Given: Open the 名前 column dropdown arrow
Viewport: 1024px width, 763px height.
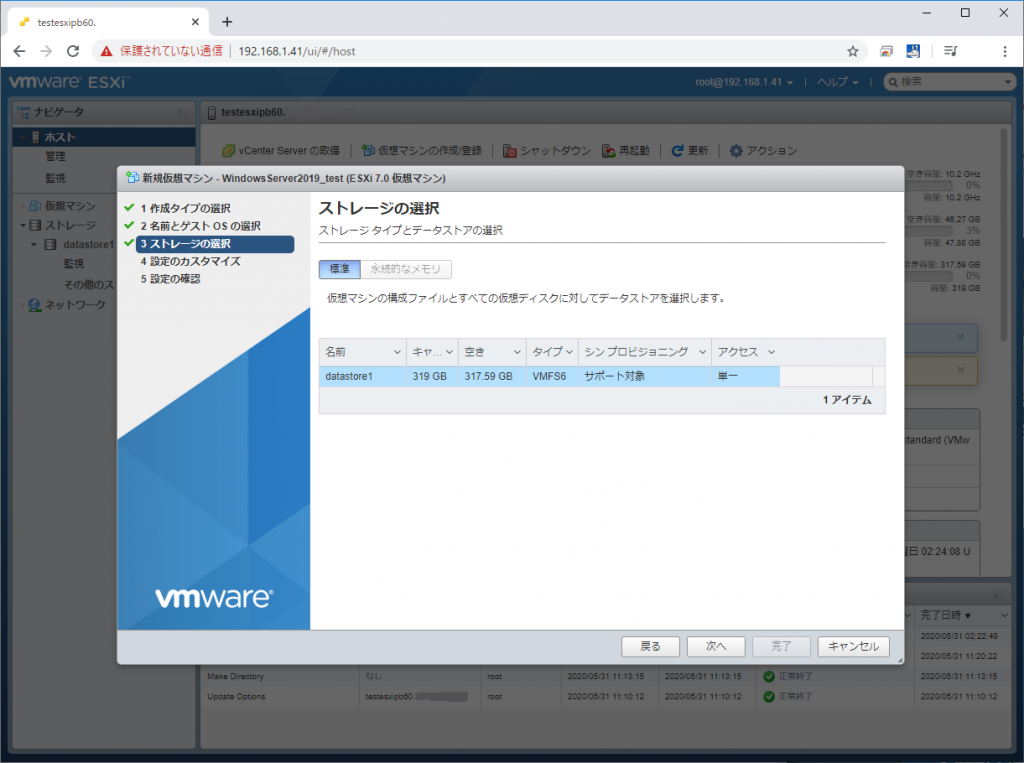Looking at the screenshot, I should click(x=397, y=352).
